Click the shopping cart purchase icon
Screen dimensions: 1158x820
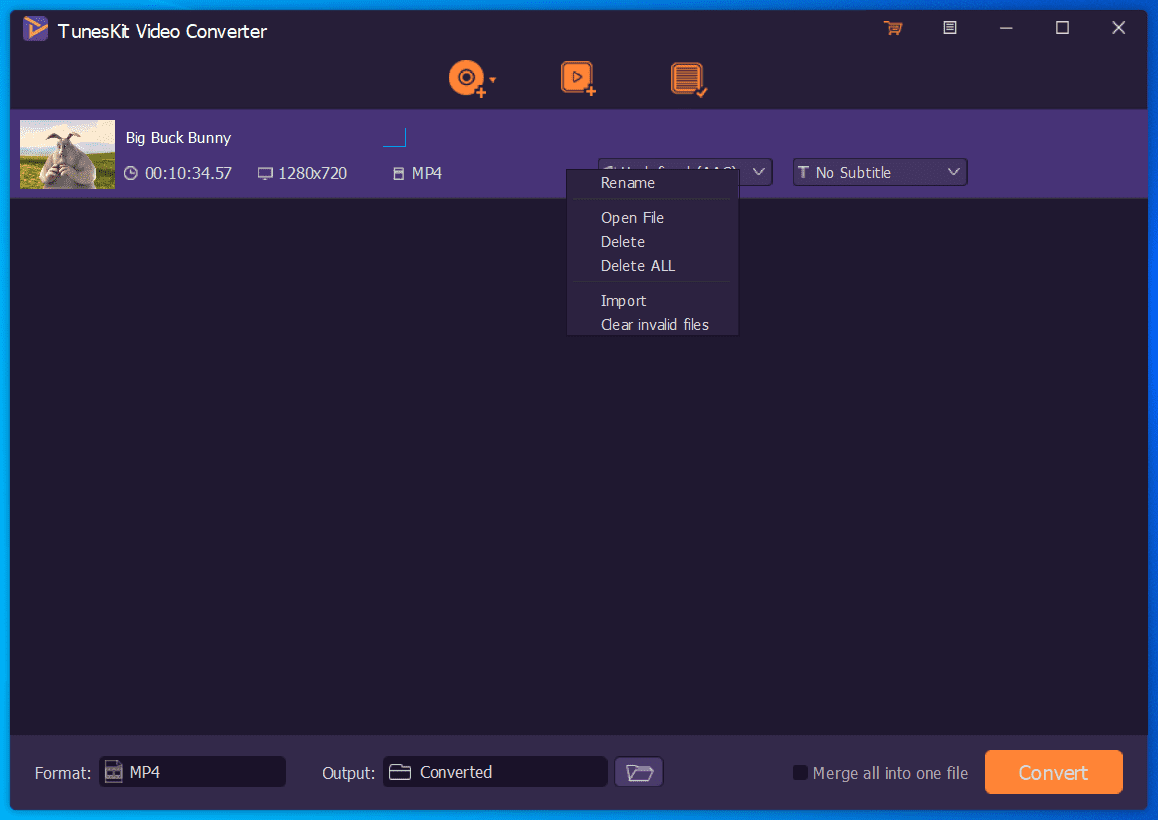click(x=893, y=28)
